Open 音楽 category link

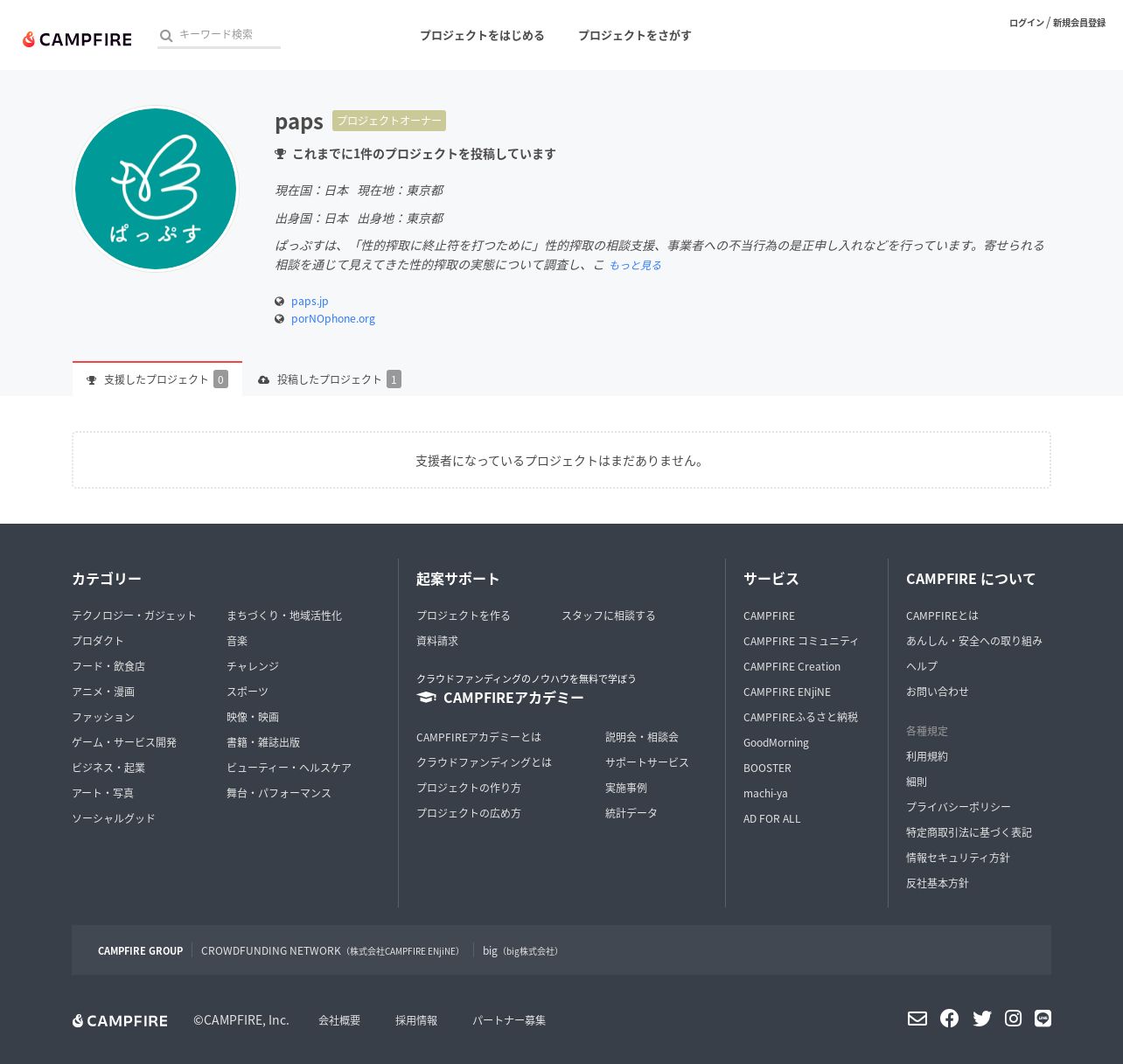(x=237, y=641)
